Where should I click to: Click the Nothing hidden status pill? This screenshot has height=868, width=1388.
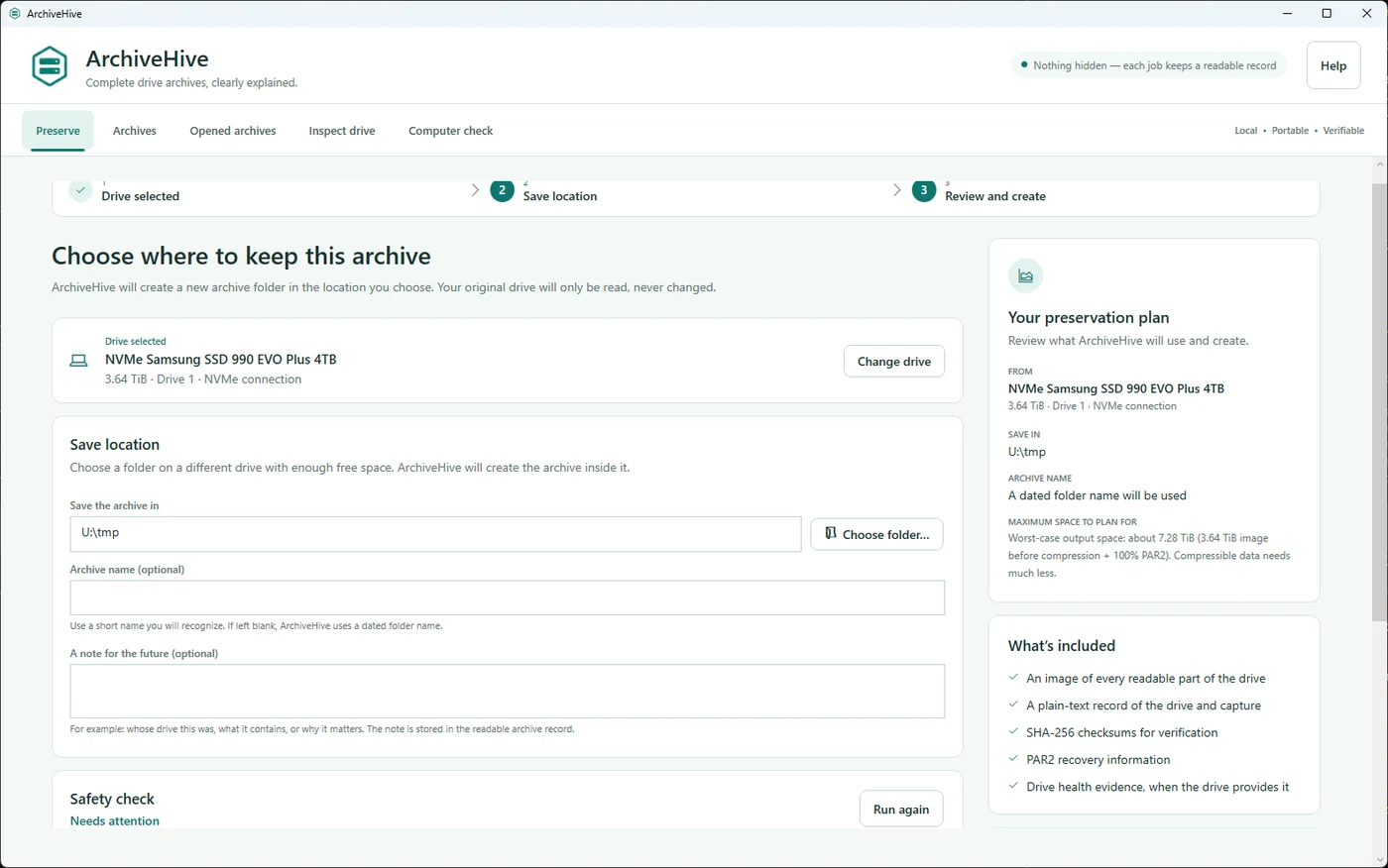[x=1149, y=65]
